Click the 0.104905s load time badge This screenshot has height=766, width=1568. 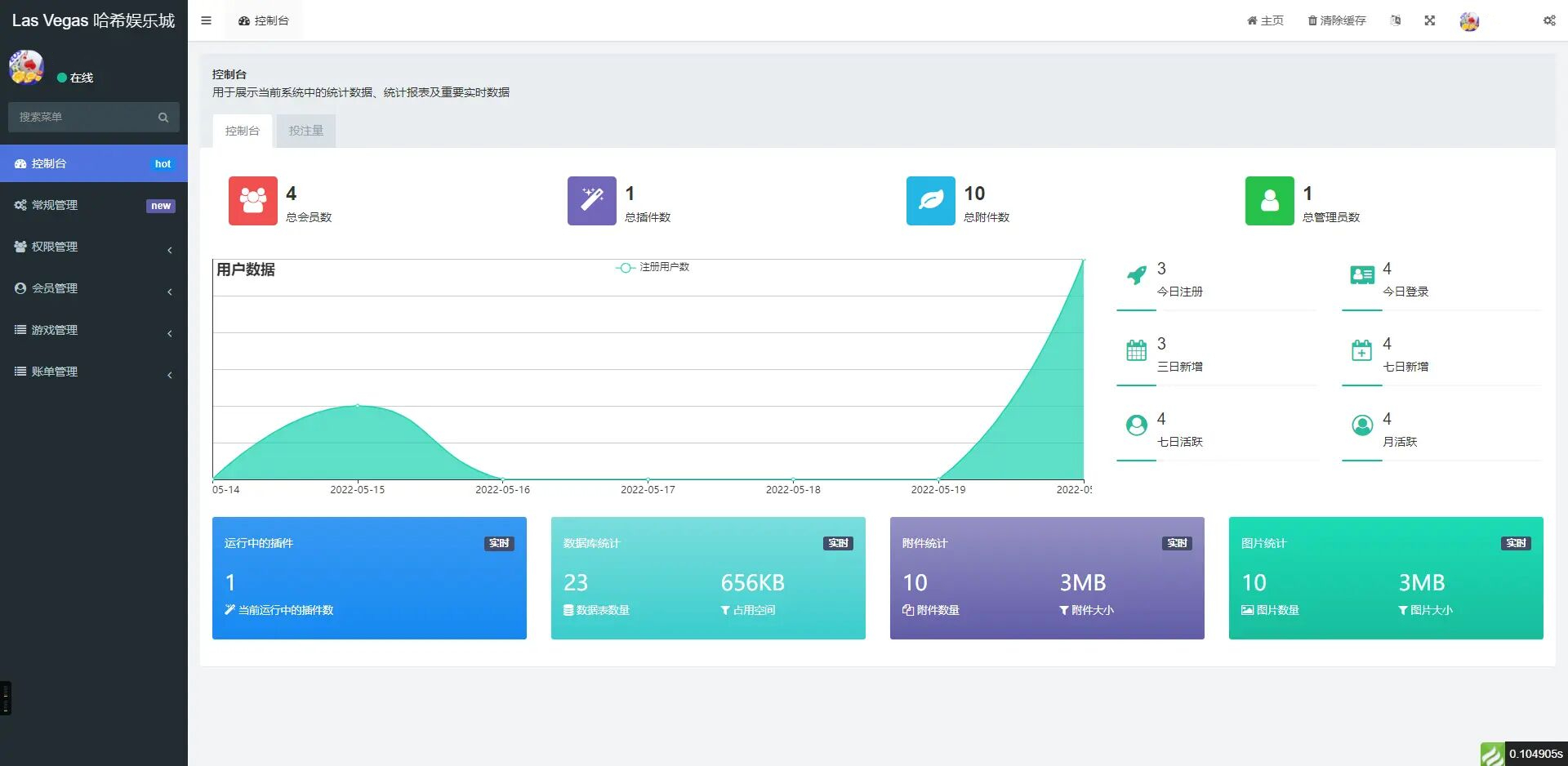(1535, 754)
